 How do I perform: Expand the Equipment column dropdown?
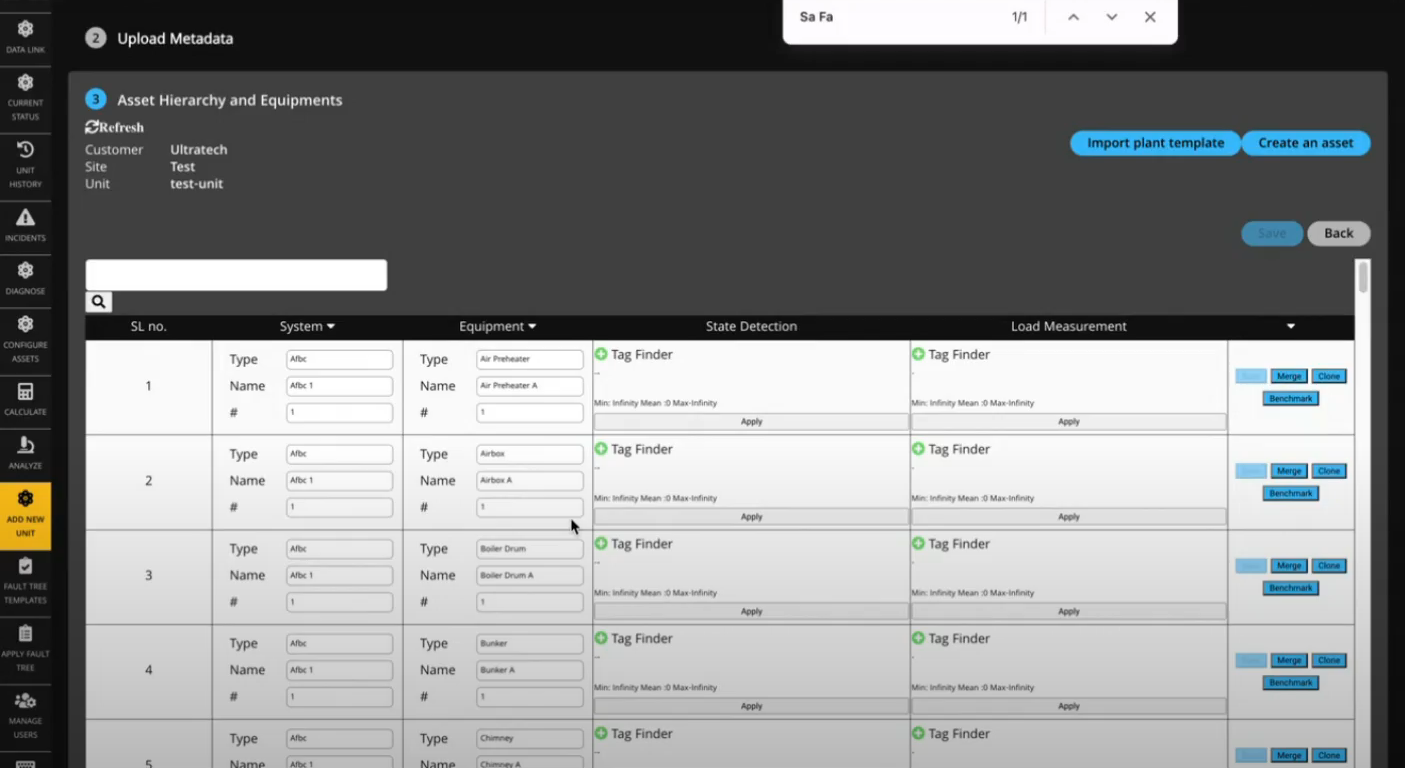tap(532, 327)
